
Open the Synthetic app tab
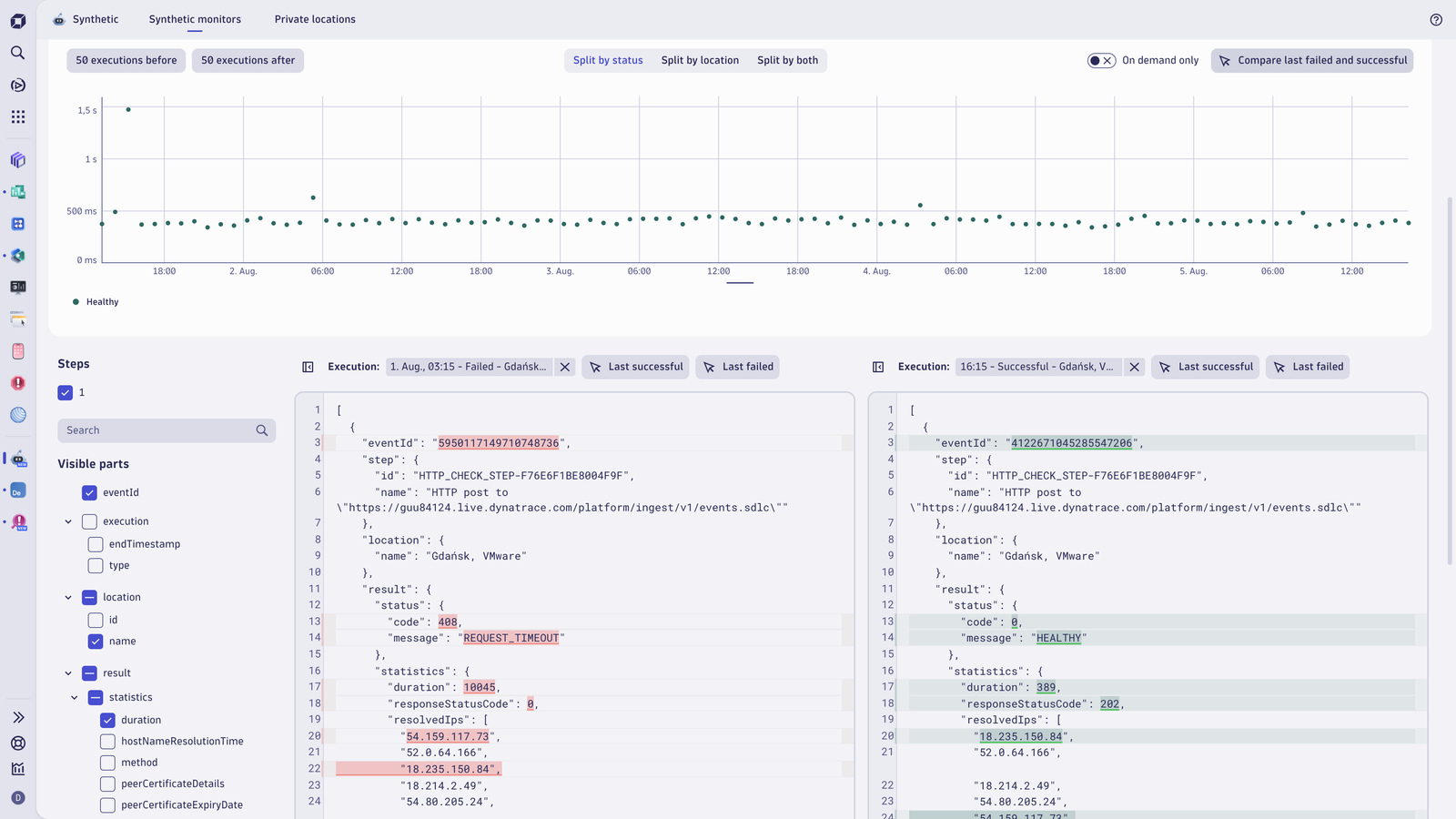tap(86, 19)
